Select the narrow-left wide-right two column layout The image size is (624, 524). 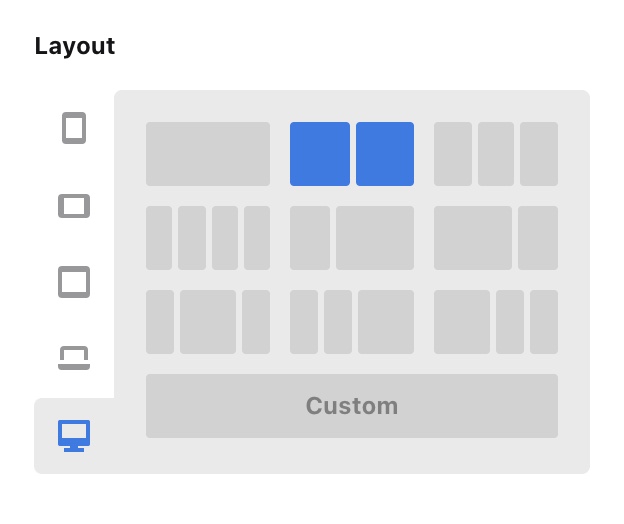pyautogui.click(x=352, y=238)
